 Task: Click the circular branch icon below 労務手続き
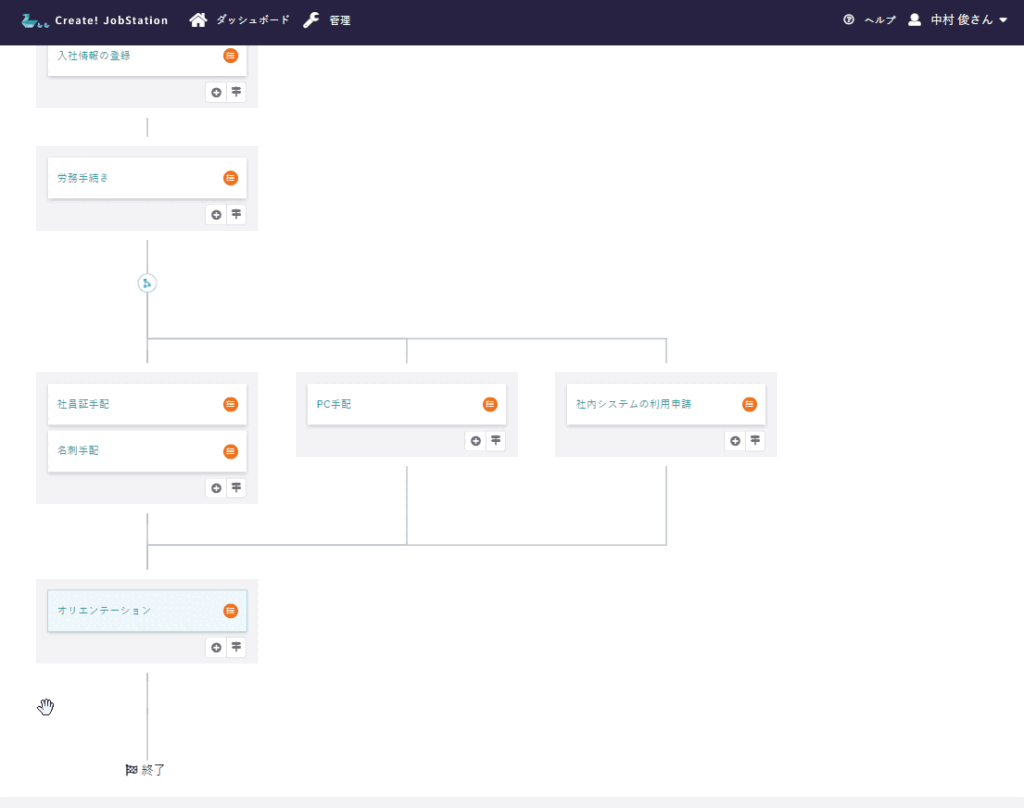click(x=147, y=283)
